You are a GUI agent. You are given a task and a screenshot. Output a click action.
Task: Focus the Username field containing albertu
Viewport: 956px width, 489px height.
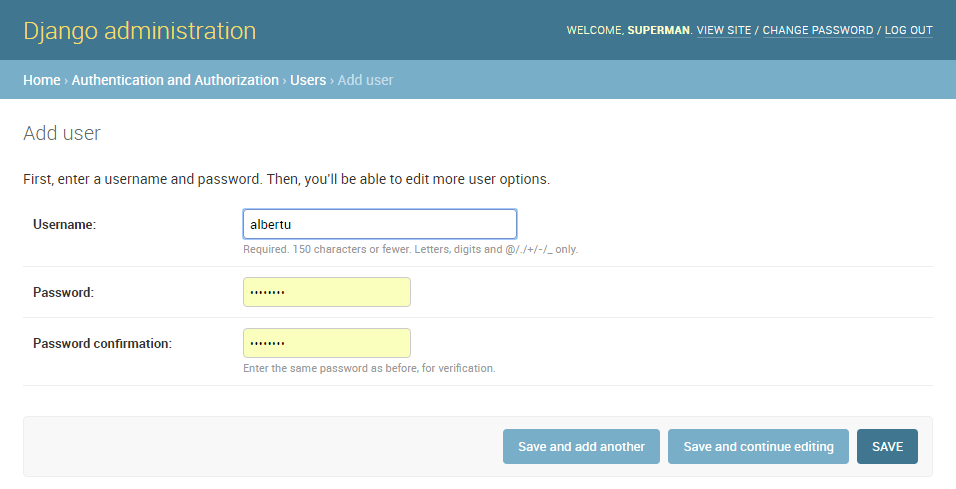click(x=379, y=224)
